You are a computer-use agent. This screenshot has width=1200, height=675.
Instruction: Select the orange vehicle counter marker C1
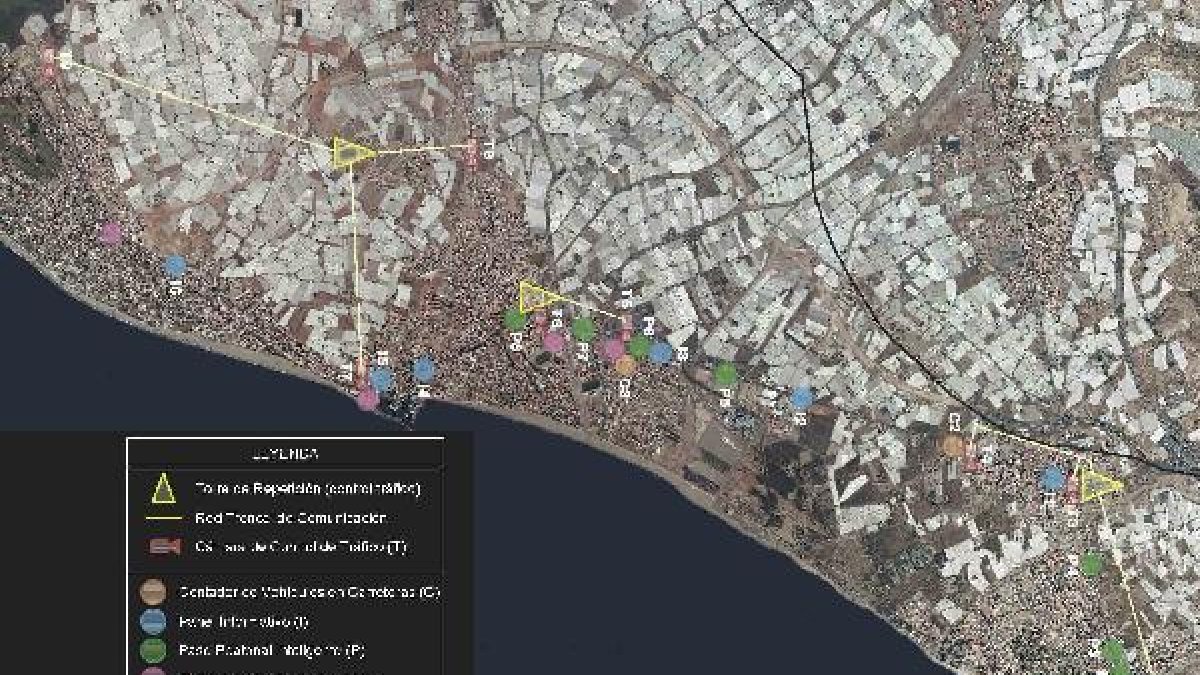953,445
